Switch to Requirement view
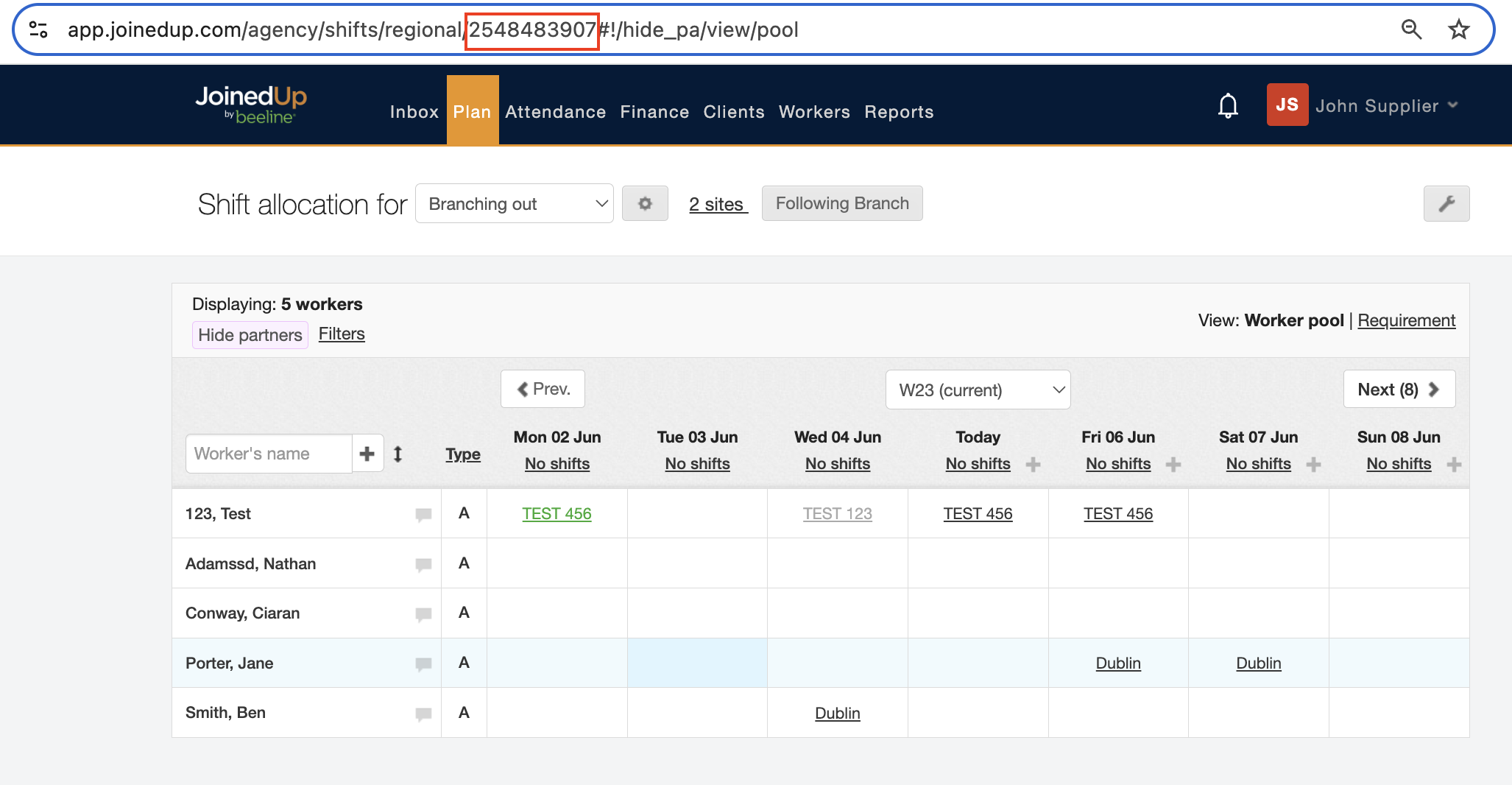This screenshot has height=785, width=1512. click(1406, 320)
